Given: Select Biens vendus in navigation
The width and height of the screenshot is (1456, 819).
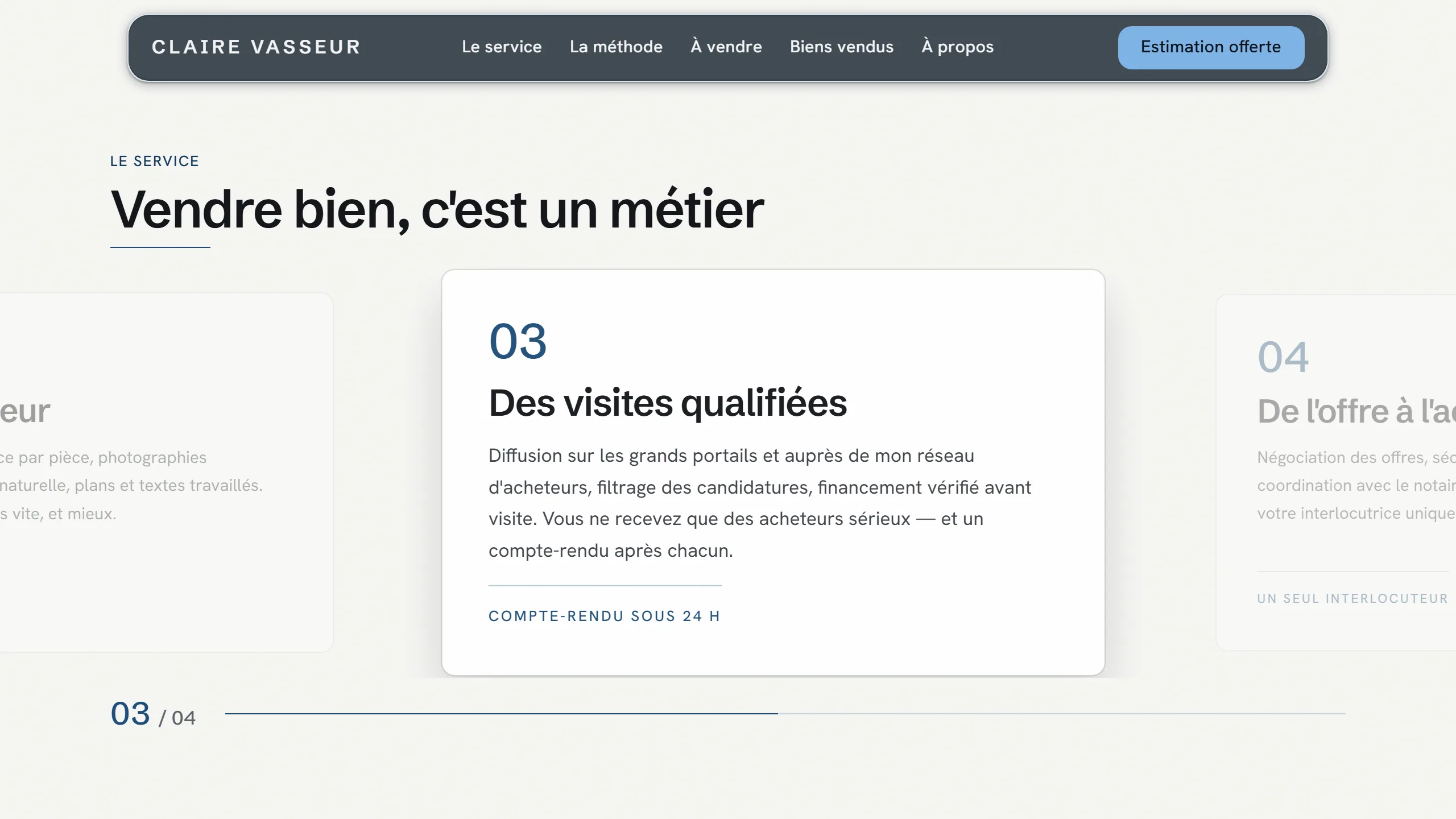Looking at the screenshot, I should point(841,47).
